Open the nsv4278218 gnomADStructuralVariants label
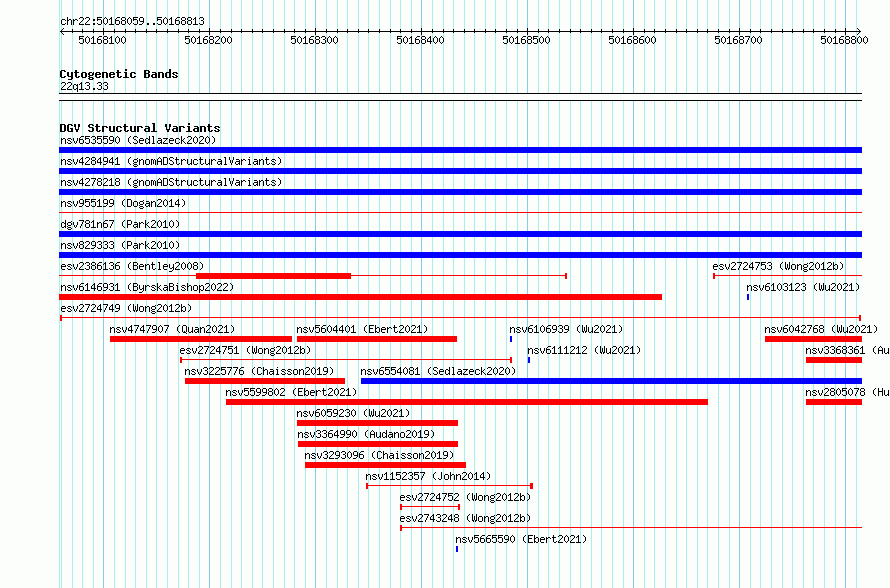The width and height of the screenshot is (890, 588). pos(171,182)
